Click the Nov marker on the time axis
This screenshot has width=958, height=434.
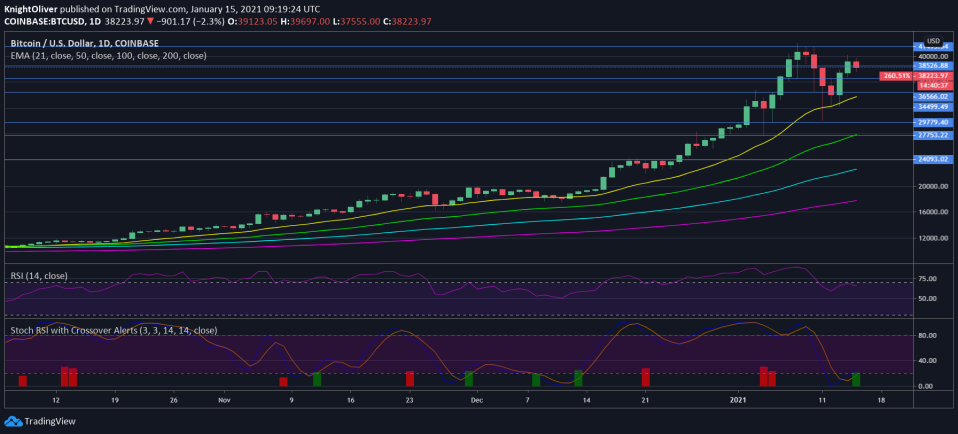coord(224,400)
